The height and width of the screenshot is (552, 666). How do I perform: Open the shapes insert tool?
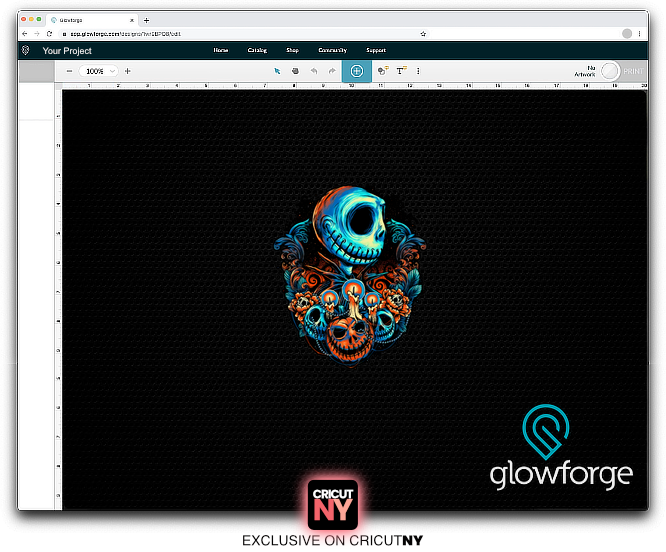(x=383, y=71)
